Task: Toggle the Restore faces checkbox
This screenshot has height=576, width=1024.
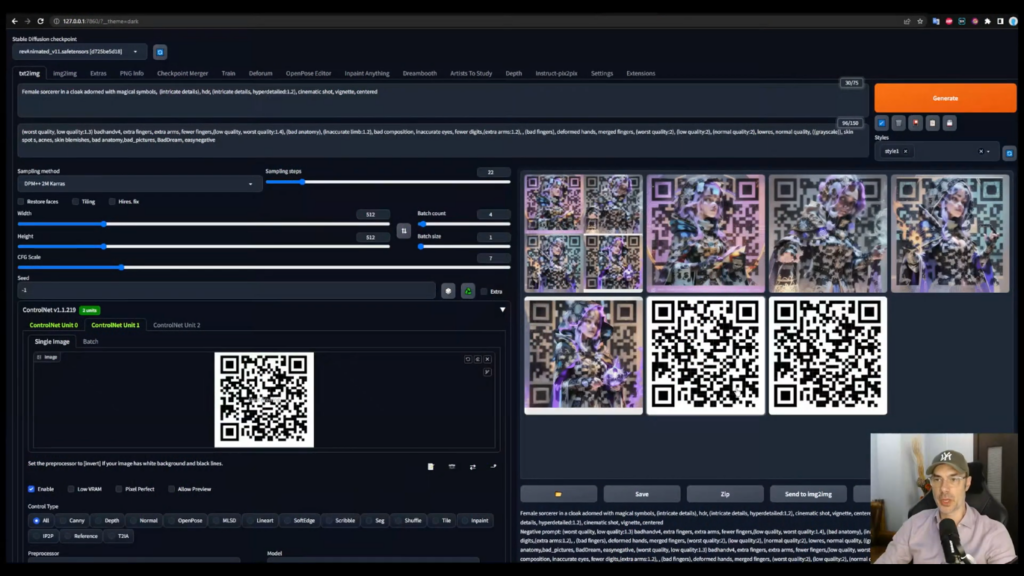Action: [x=22, y=201]
